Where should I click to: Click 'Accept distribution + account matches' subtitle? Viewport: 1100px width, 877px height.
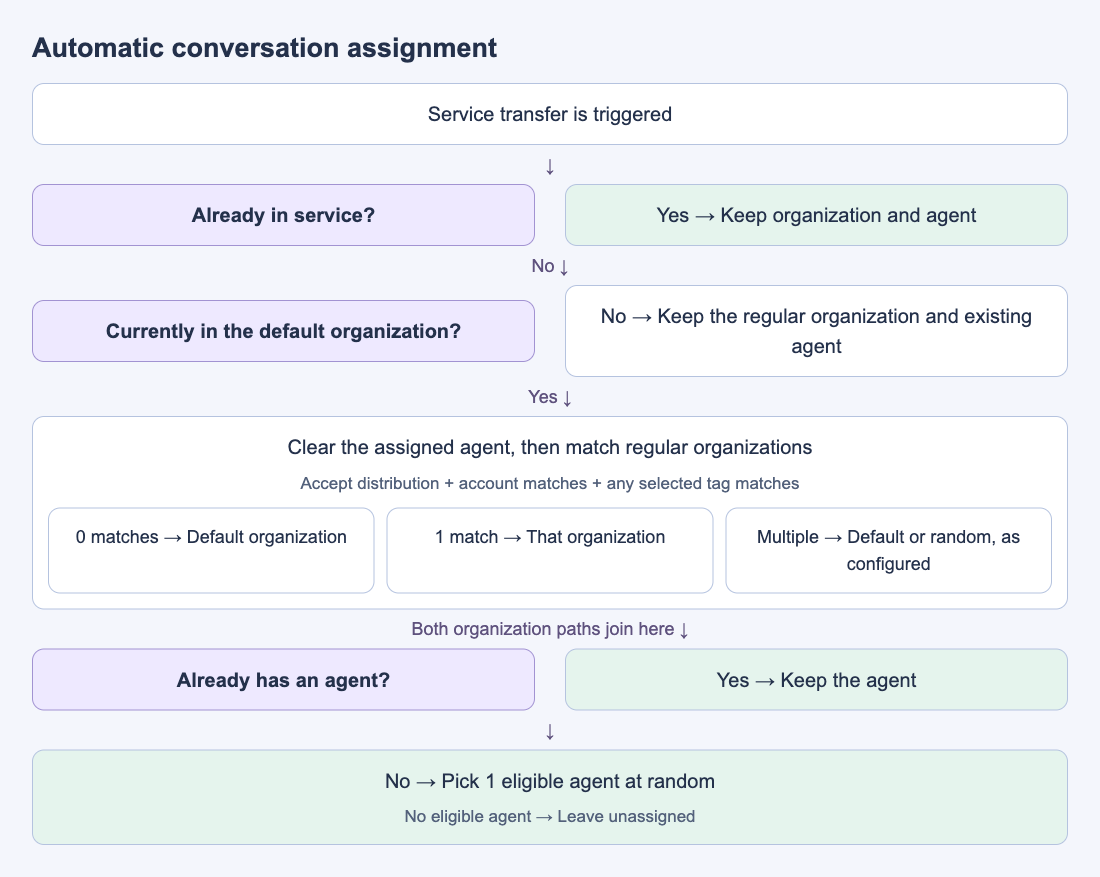tap(550, 483)
